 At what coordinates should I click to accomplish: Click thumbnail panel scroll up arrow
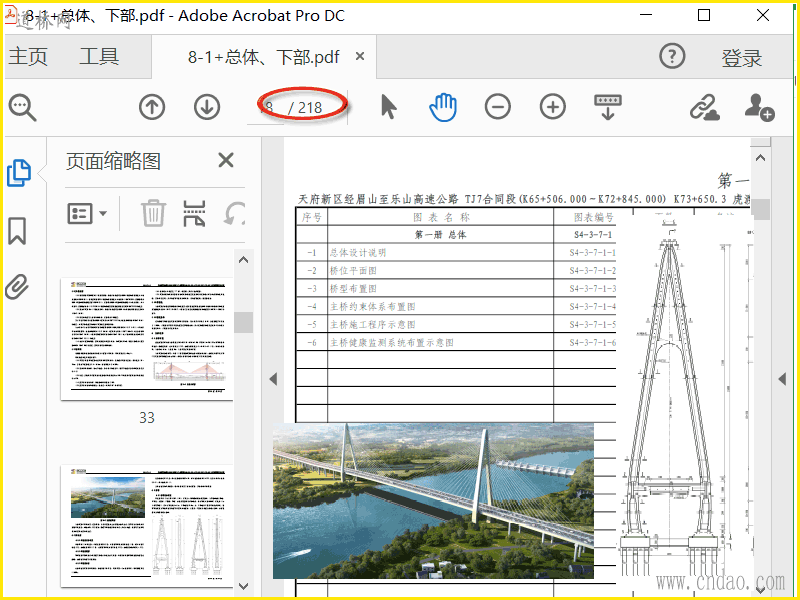[x=244, y=260]
